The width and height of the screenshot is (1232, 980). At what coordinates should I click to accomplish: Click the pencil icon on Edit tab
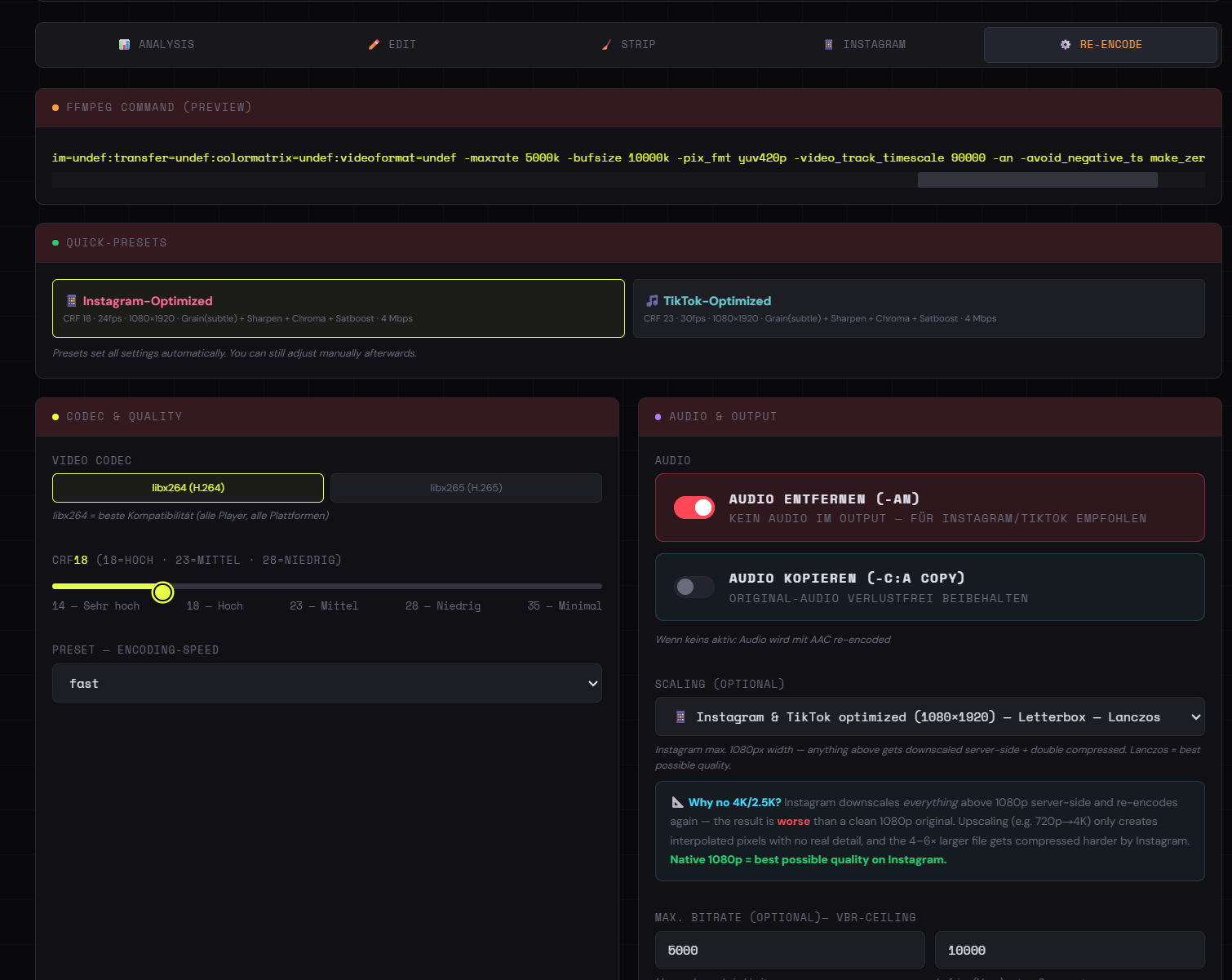374,45
